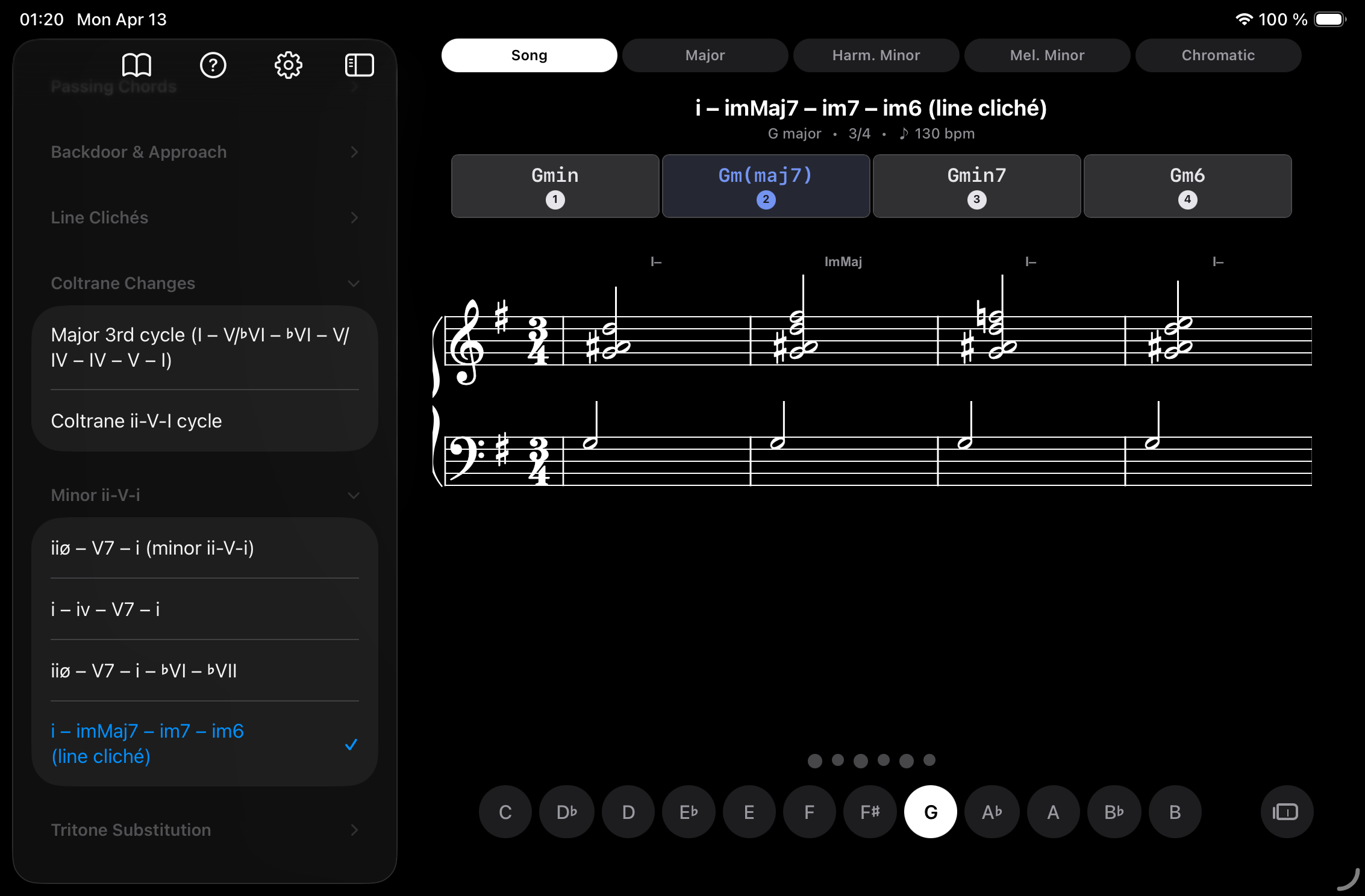Viewport: 1365px width, 896px height.
Task: Open the settings gear
Action: point(288,66)
